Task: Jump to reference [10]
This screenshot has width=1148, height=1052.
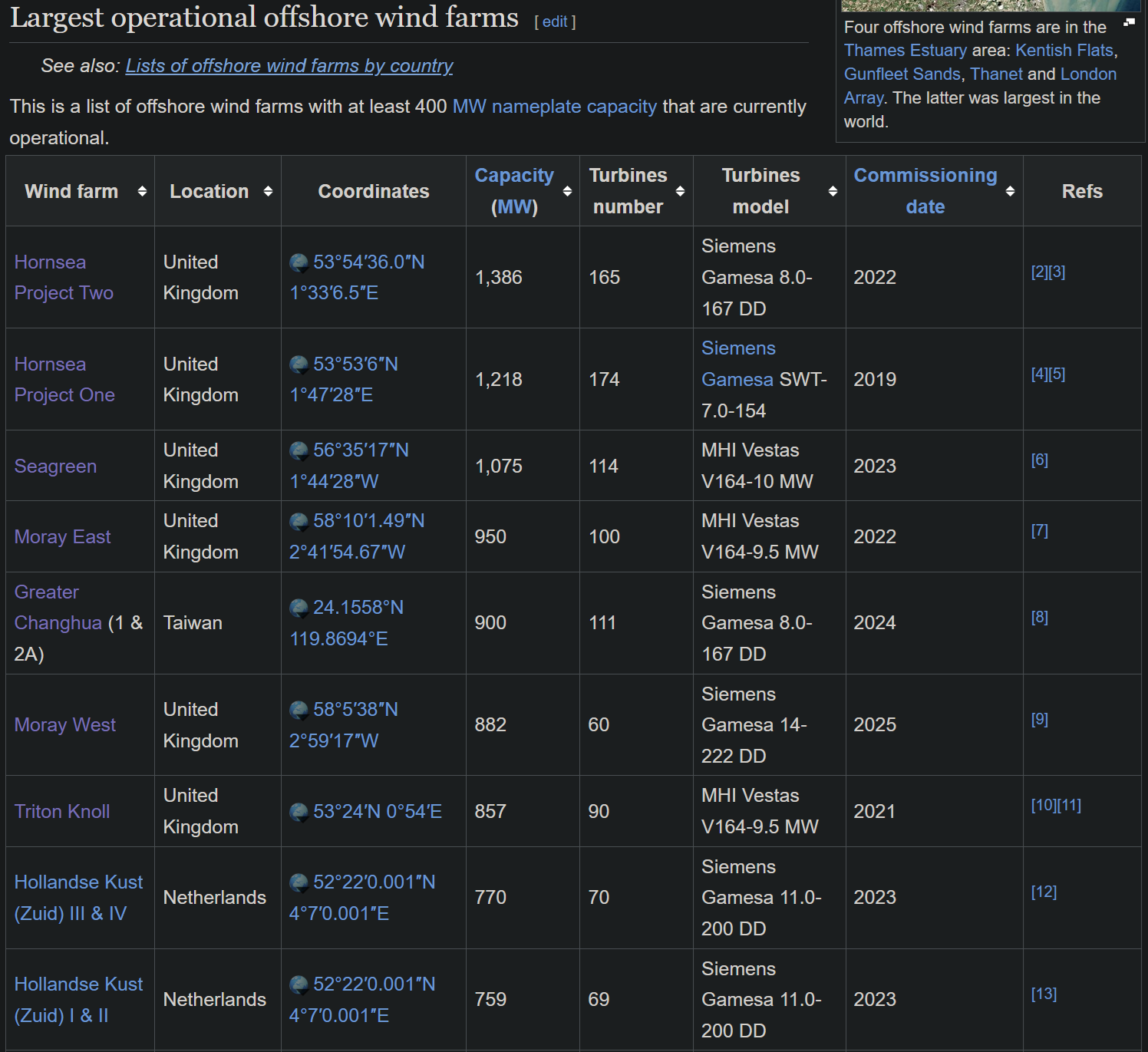Action: (1044, 806)
